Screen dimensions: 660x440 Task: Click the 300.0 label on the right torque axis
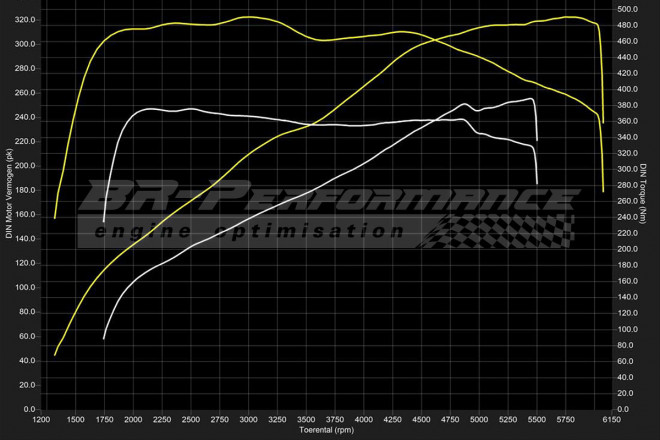[x=627, y=169]
